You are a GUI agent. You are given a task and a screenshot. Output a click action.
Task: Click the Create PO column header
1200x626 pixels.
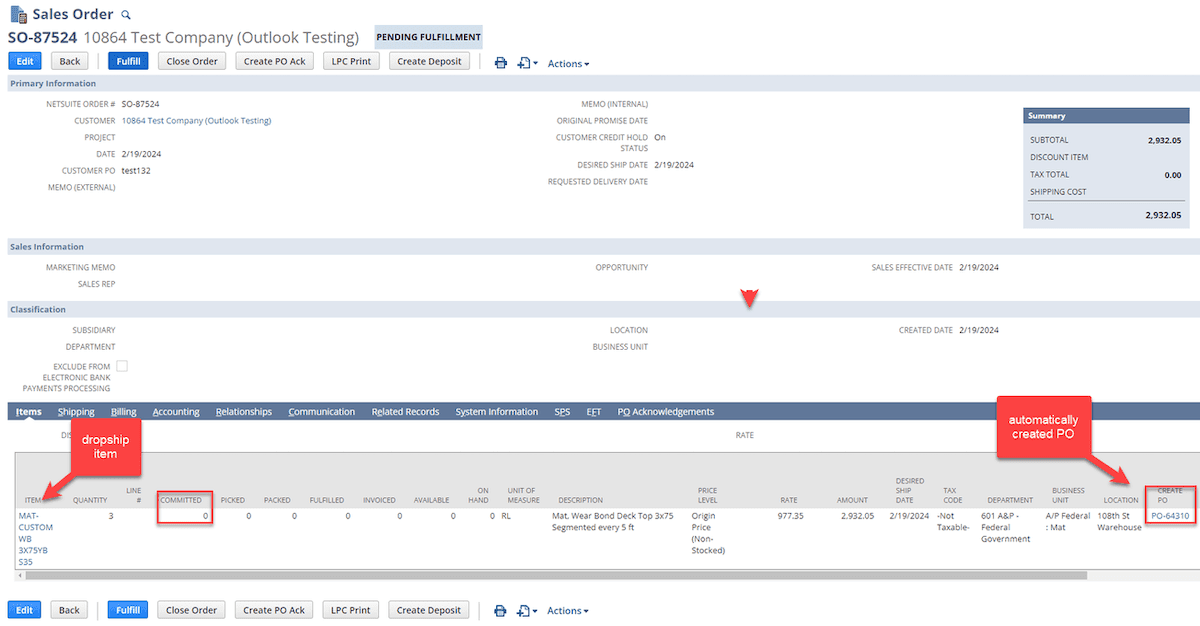[1170, 495]
